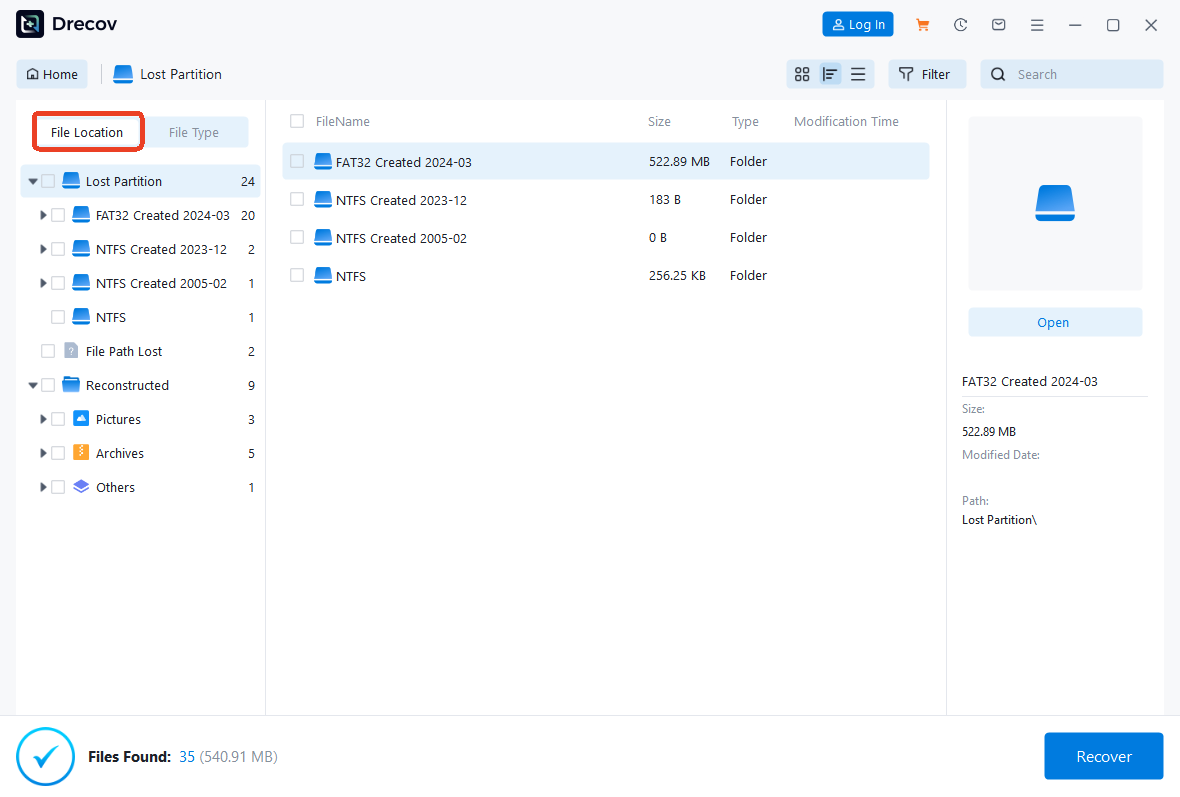
Task: Check the FAT32 Created 2024-03 row checkbox
Action: [297, 161]
